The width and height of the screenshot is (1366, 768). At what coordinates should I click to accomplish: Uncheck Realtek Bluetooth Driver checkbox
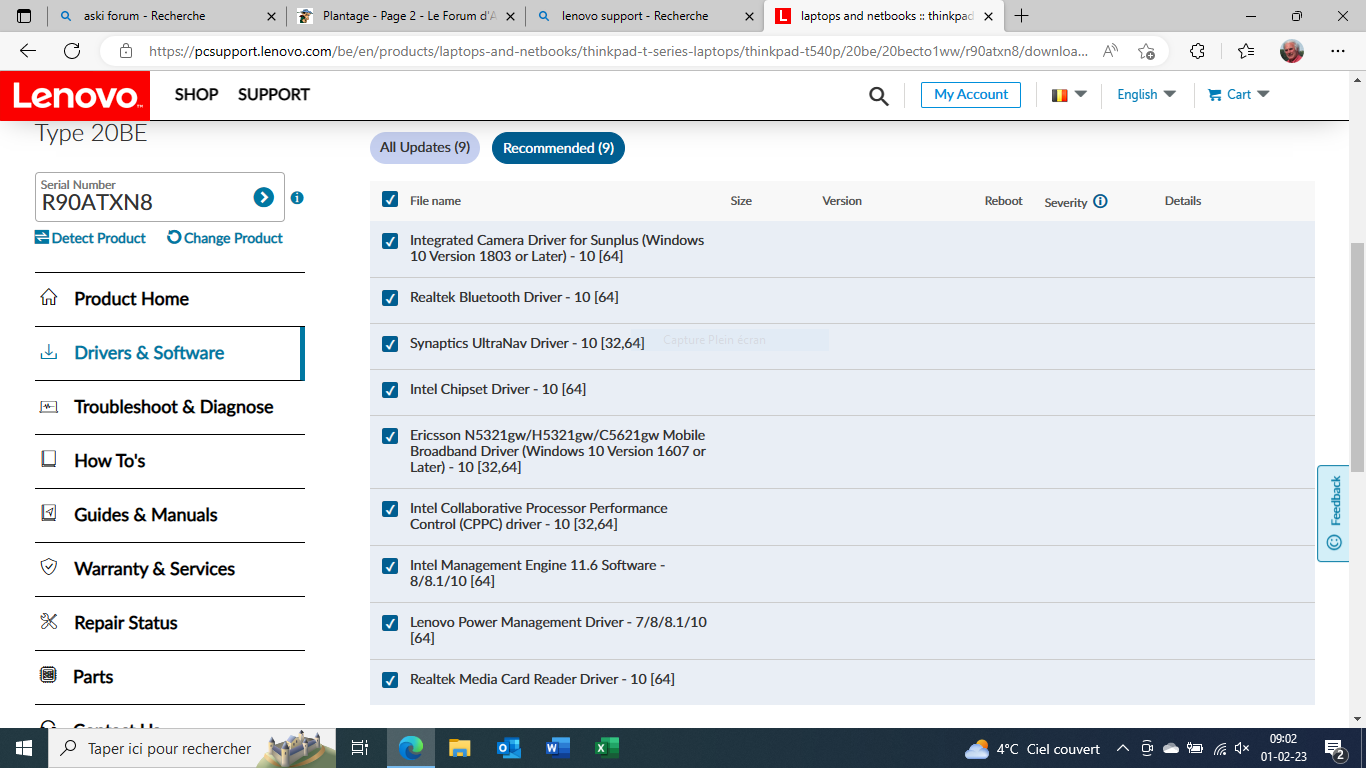390,298
